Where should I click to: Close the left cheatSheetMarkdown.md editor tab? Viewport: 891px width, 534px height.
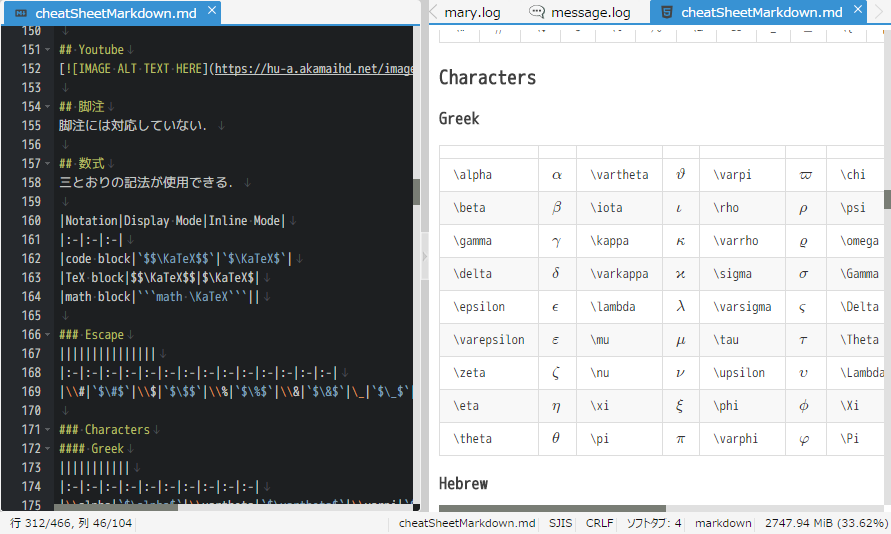coord(211,10)
